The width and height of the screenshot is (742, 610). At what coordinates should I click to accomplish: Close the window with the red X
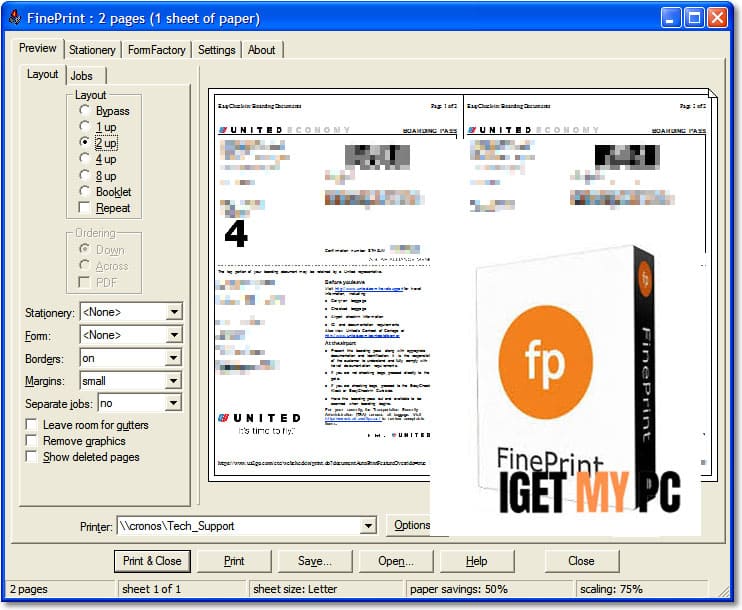tap(717, 18)
